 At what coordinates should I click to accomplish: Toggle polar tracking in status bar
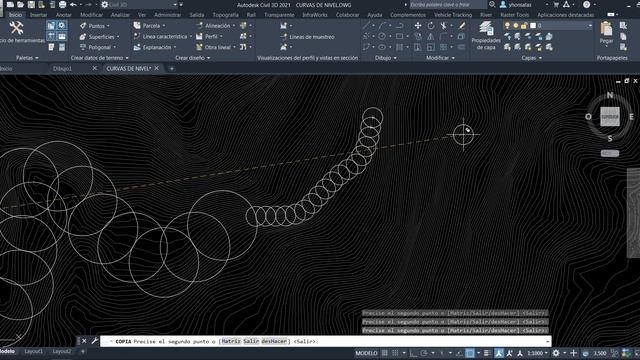click(x=424, y=353)
